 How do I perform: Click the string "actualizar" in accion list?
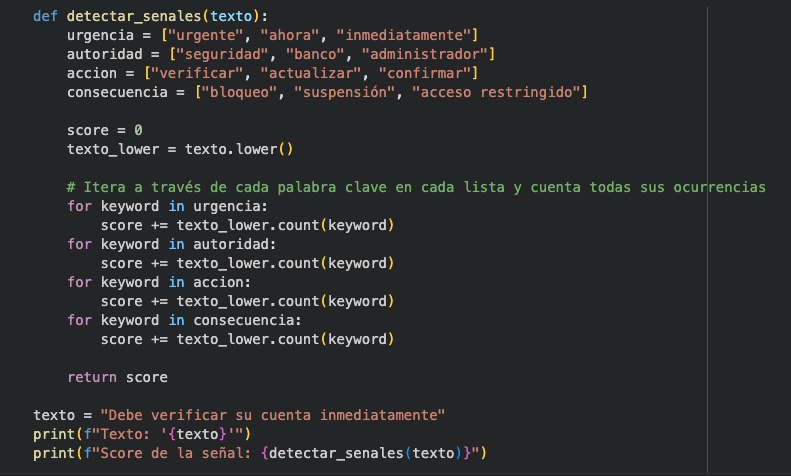coord(311,74)
